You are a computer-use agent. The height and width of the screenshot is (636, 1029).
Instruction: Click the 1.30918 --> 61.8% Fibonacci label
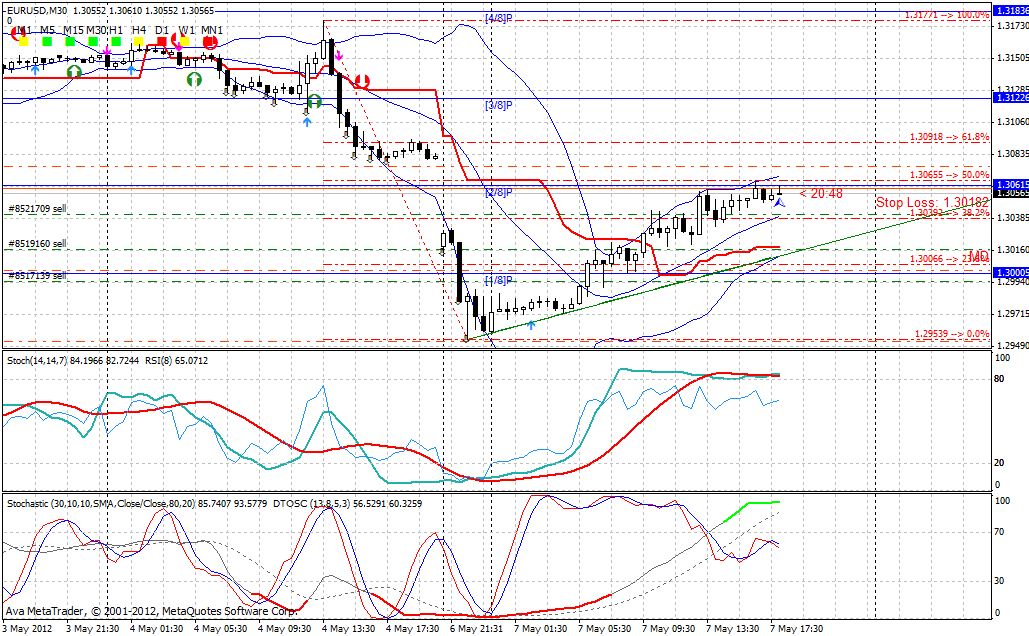click(x=949, y=137)
